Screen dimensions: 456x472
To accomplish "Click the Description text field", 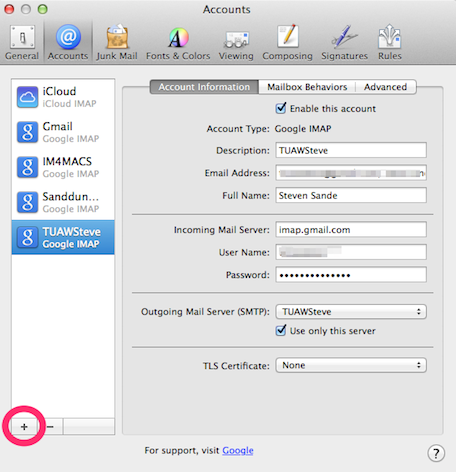I will coord(351,150).
